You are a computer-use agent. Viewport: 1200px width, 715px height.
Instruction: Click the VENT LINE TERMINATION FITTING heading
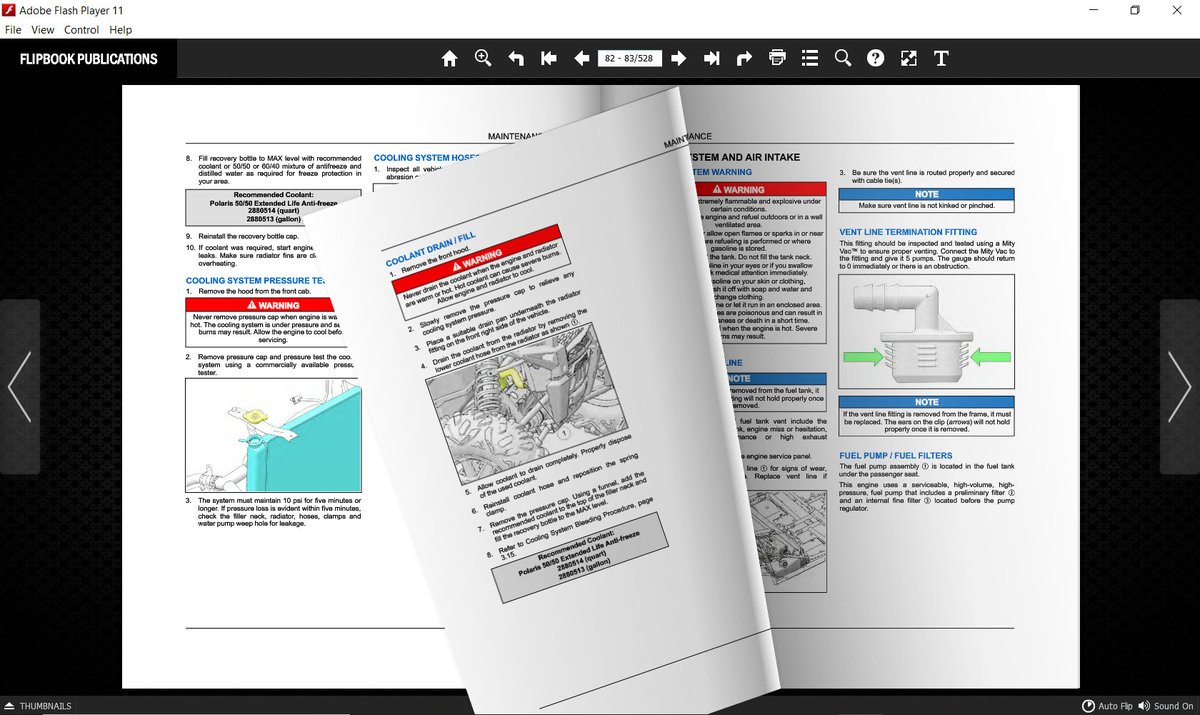908,232
